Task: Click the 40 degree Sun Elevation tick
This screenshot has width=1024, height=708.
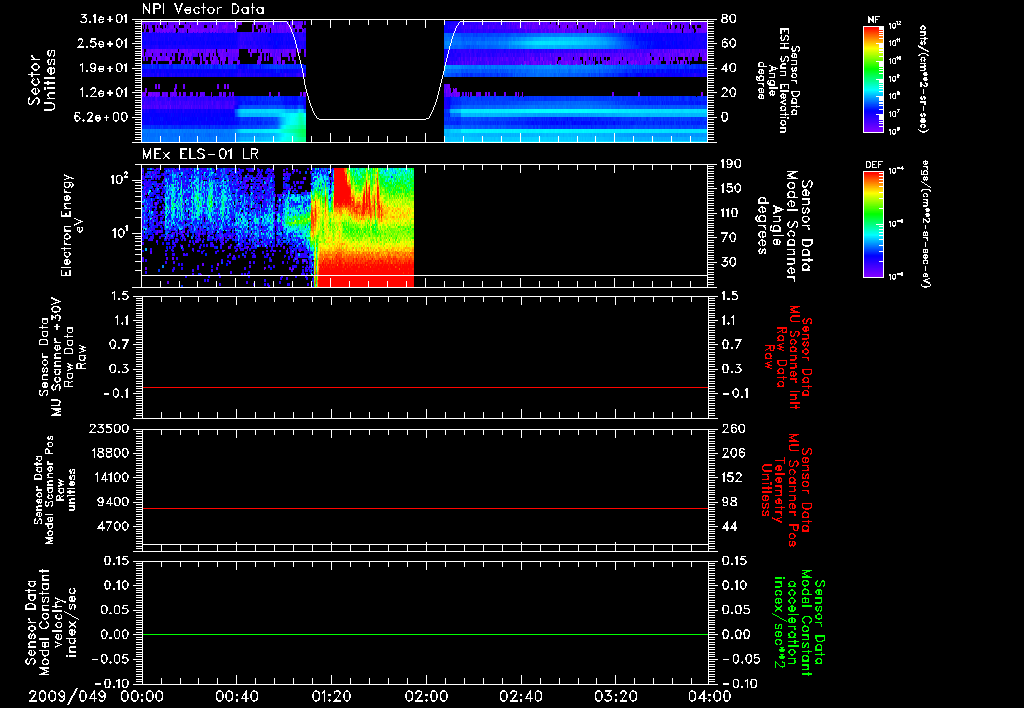Action: coord(729,68)
